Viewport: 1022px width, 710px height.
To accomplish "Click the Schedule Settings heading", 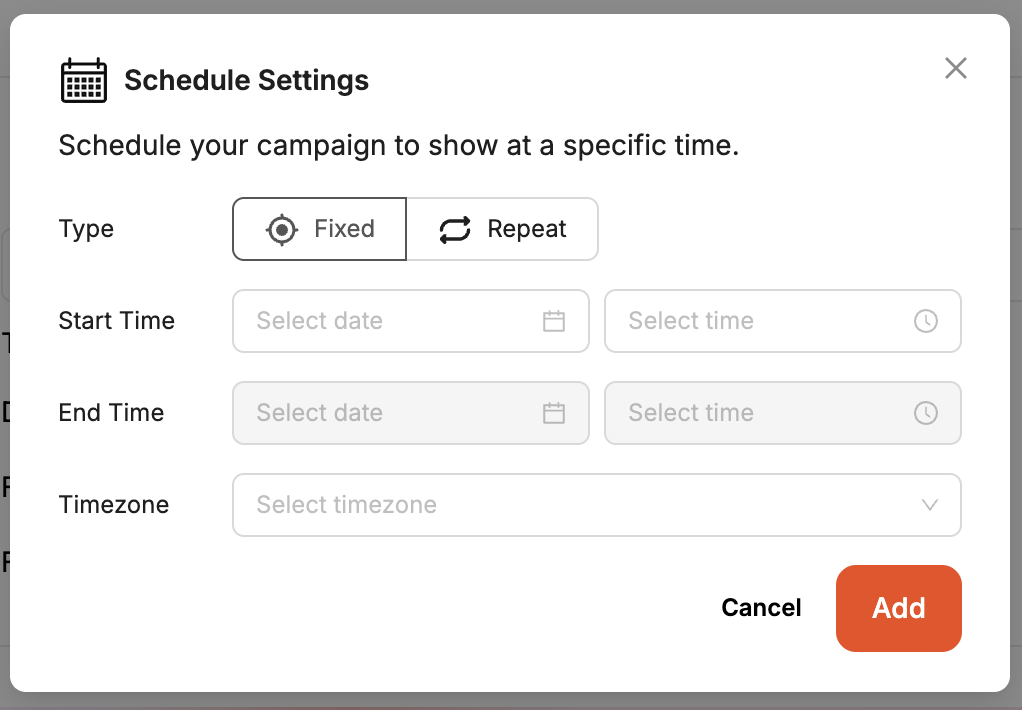I will click(x=246, y=80).
